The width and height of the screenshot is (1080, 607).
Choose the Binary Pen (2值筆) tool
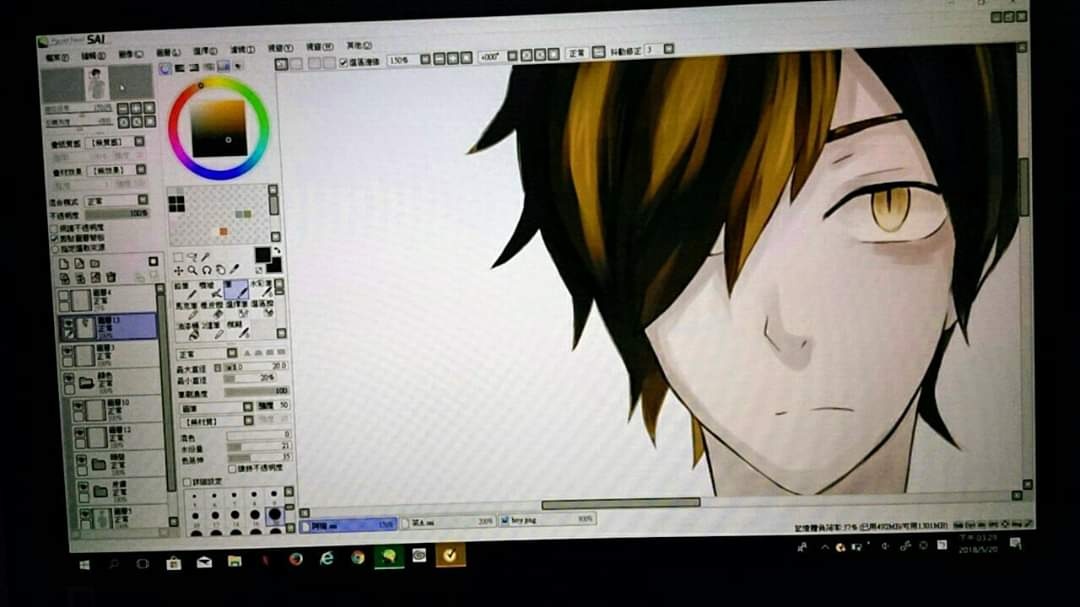point(214,330)
